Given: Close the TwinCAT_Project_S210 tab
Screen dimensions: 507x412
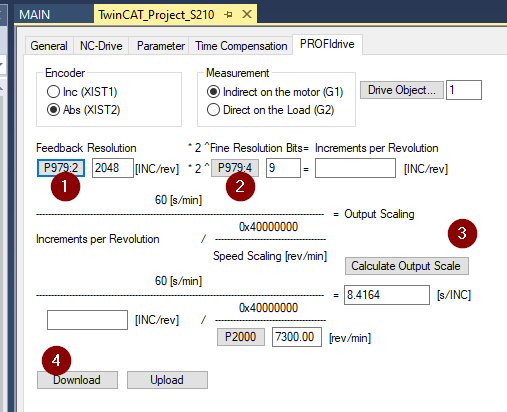Looking at the screenshot, I should [247, 14].
